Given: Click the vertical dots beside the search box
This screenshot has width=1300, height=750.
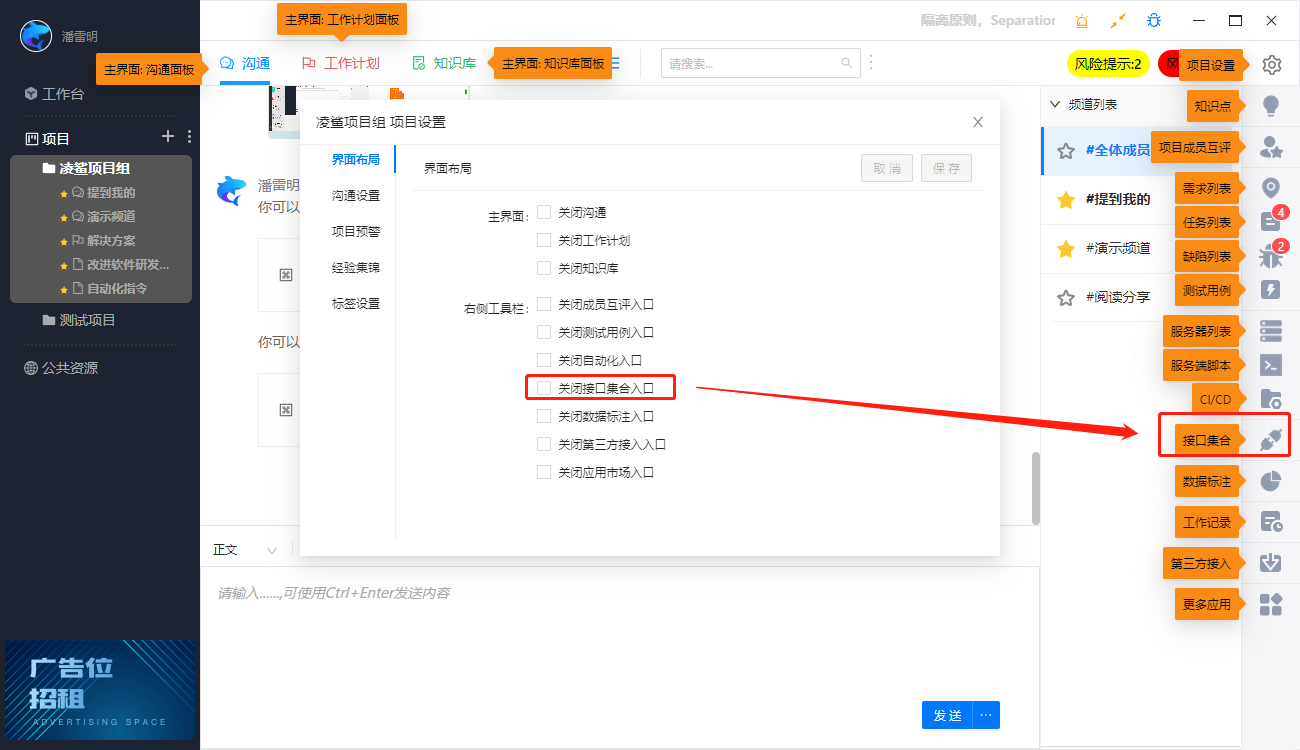Looking at the screenshot, I should [871, 63].
